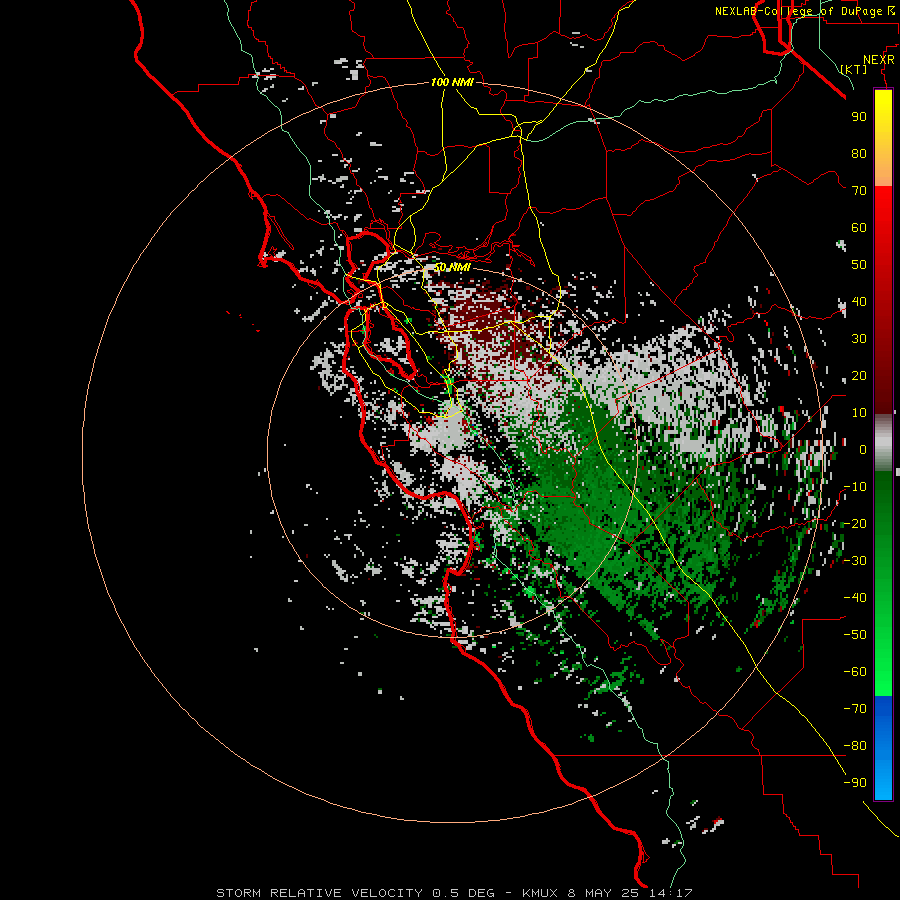900x900 pixels.
Task: Click the green inbound segment of the color bar
Action: (x=883, y=584)
